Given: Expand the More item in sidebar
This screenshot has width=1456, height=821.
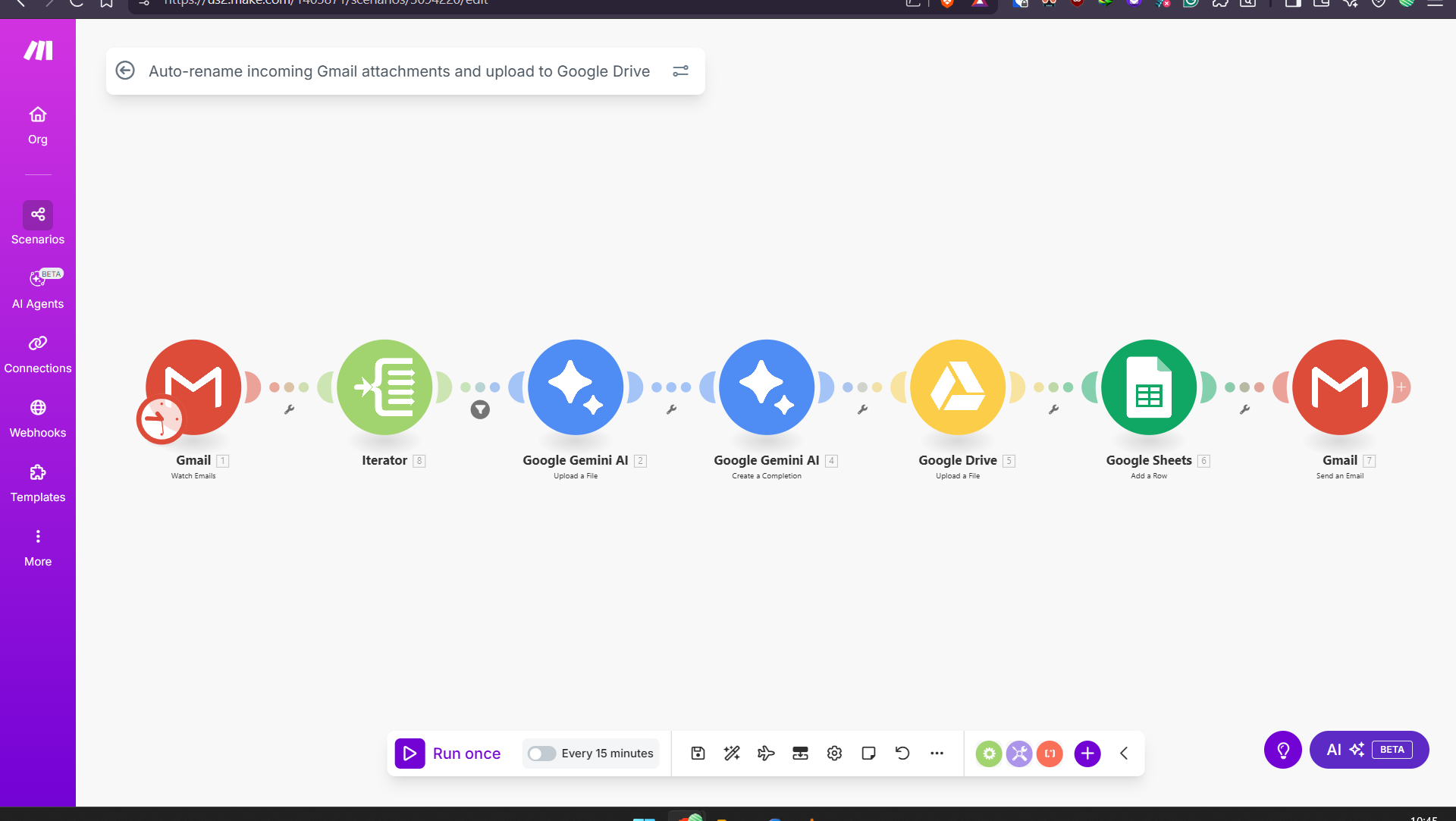Looking at the screenshot, I should [x=38, y=547].
